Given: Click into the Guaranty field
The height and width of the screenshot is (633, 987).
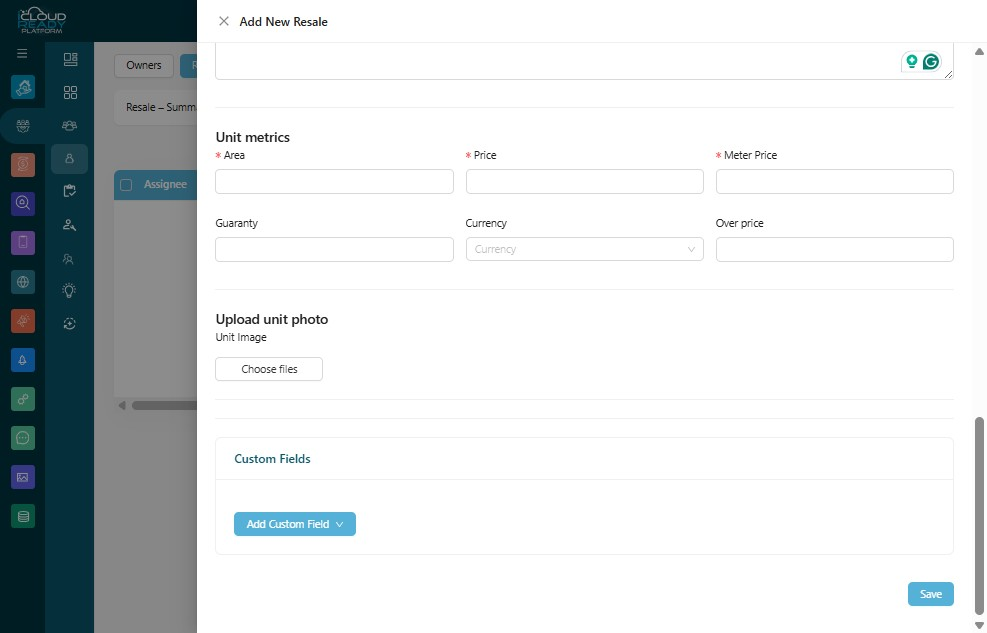Looking at the screenshot, I should coord(334,249).
